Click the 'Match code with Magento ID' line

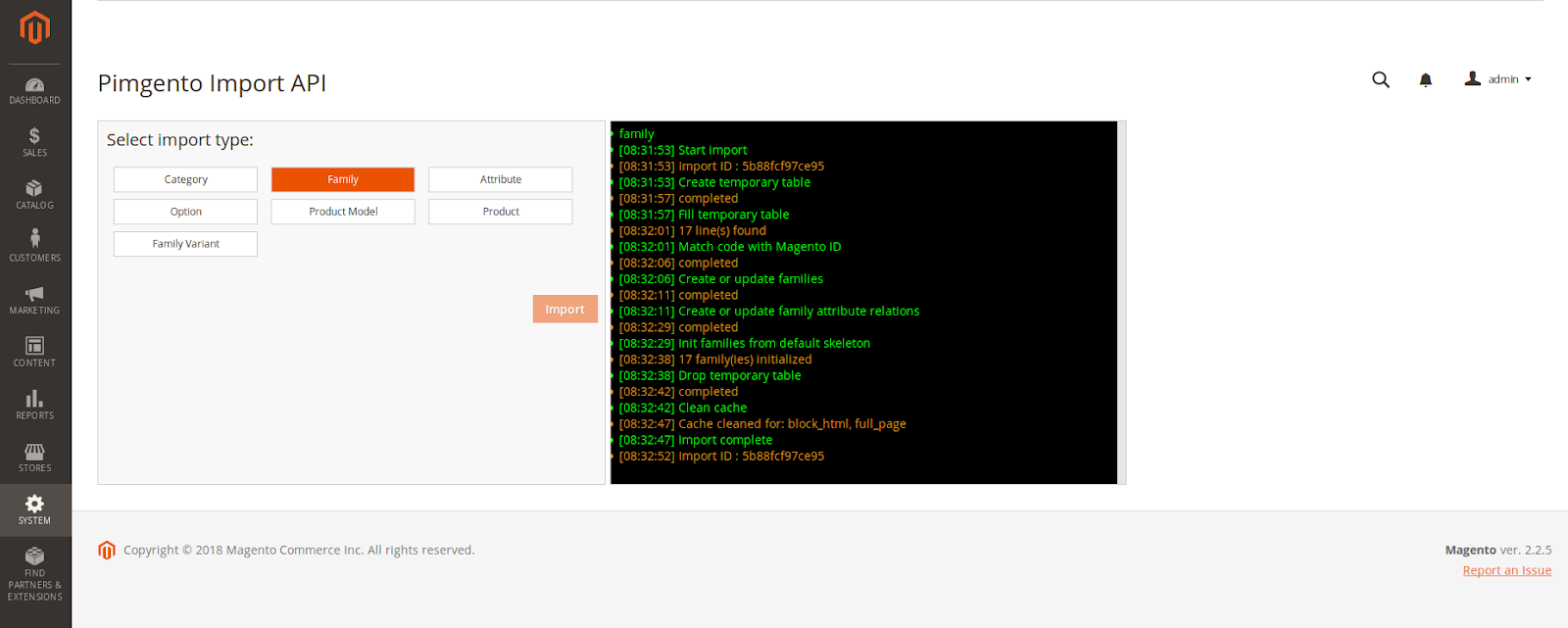(x=730, y=247)
